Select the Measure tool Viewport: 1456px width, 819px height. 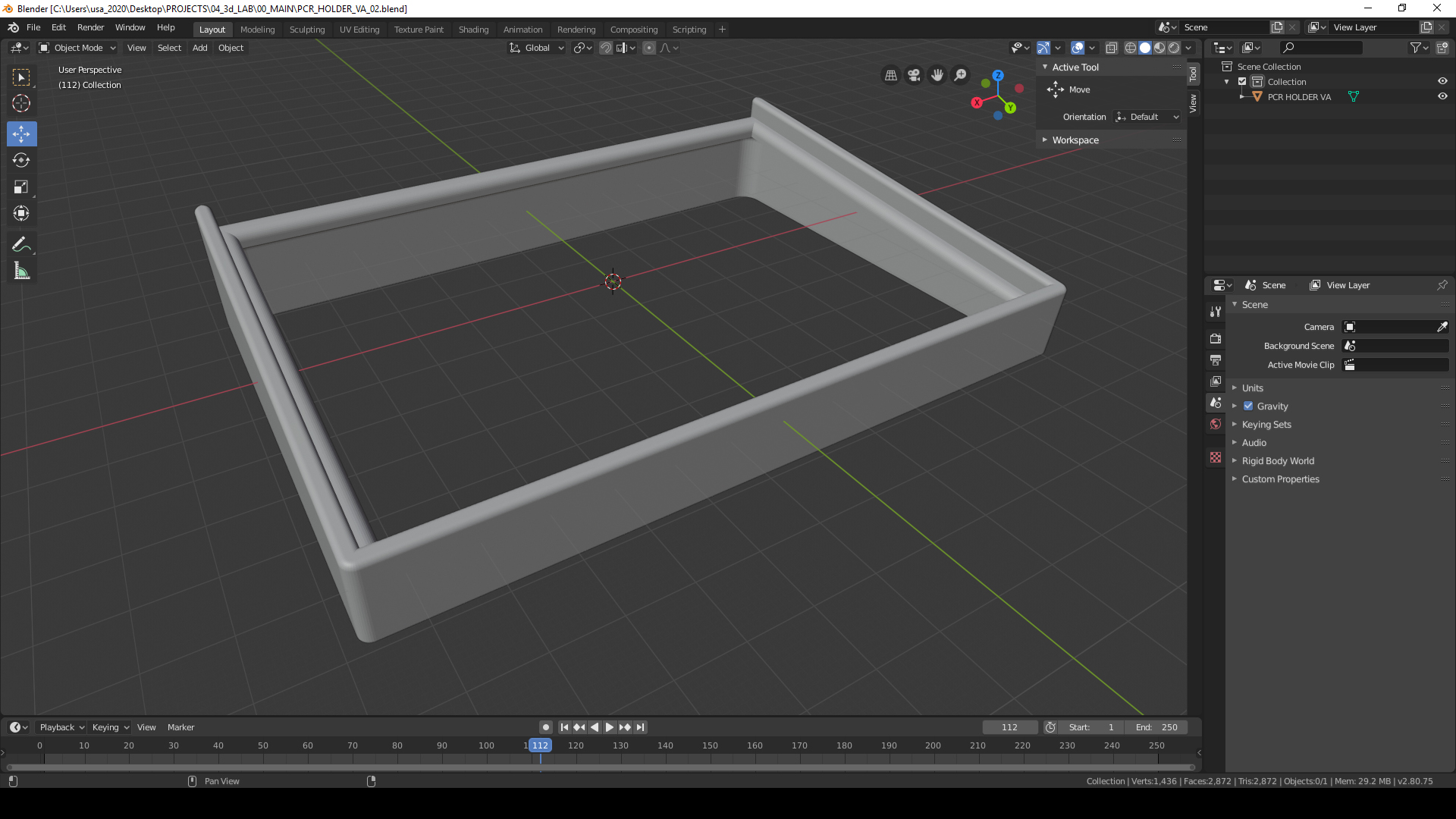point(21,271)
